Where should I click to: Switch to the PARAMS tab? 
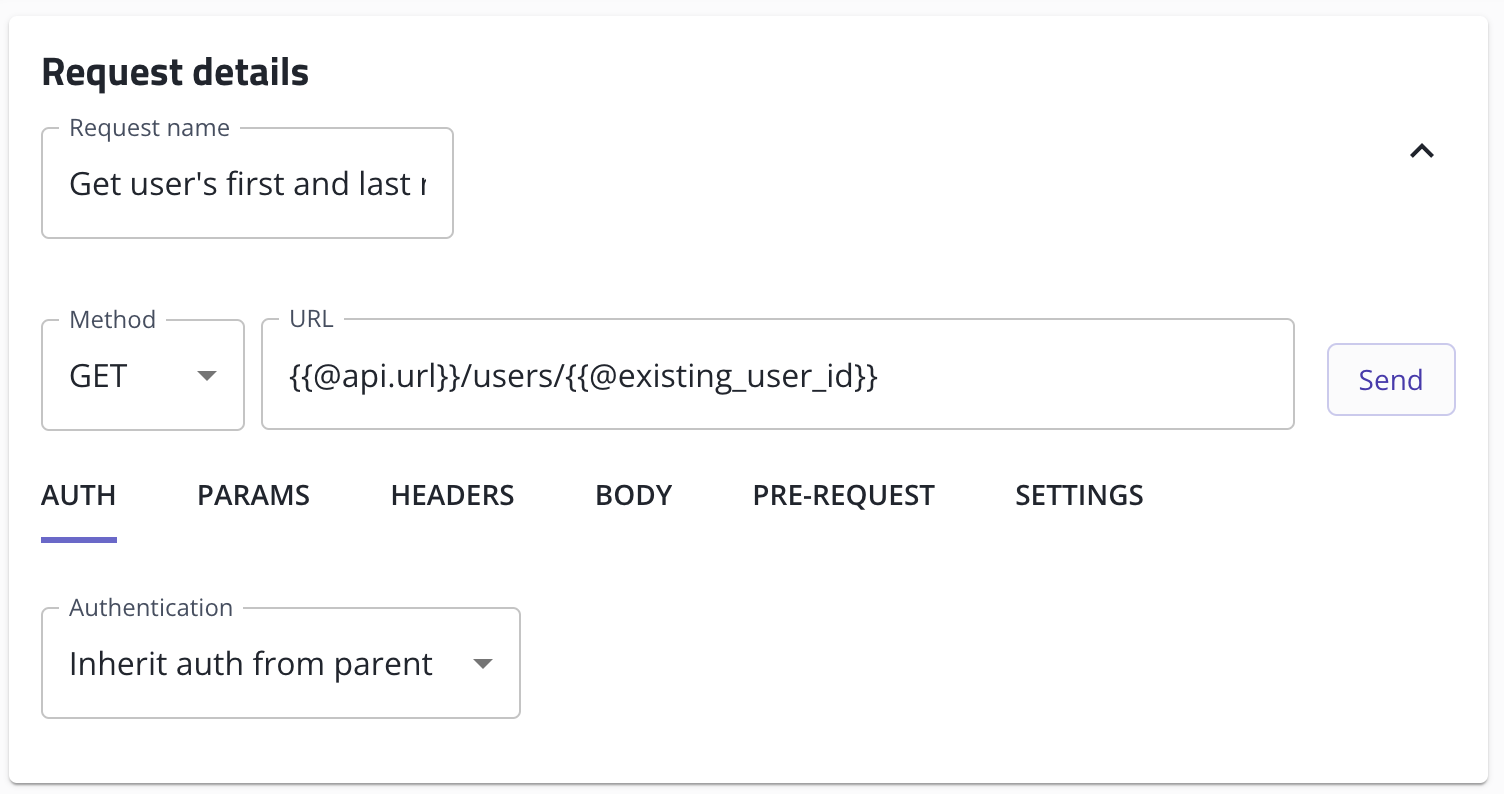(254, 496)
